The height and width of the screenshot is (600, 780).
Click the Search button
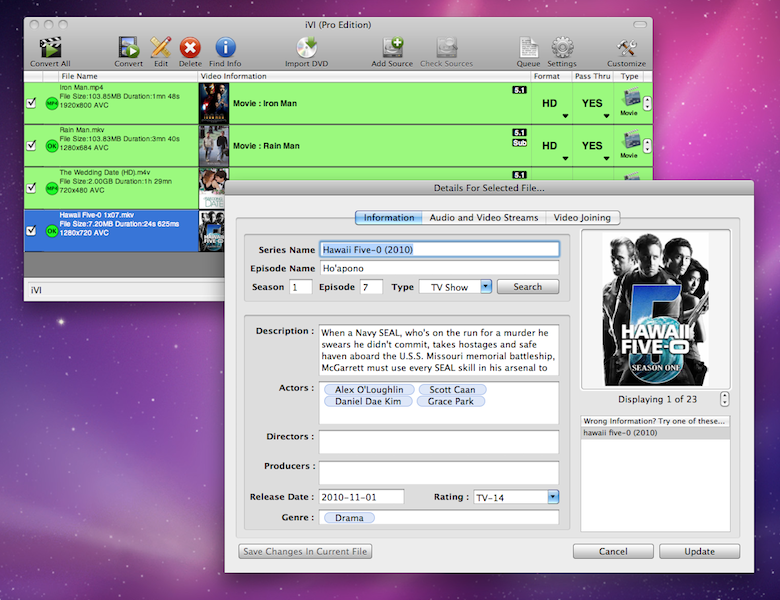(527, 287)
